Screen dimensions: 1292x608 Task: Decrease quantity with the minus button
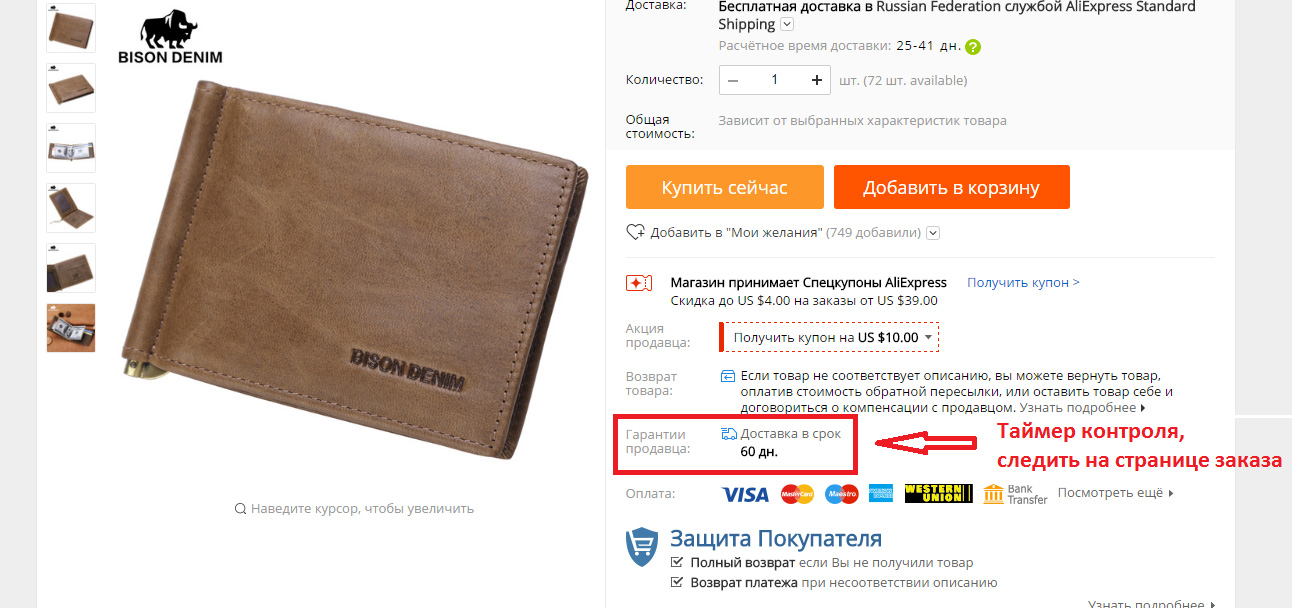pos(734,80)
